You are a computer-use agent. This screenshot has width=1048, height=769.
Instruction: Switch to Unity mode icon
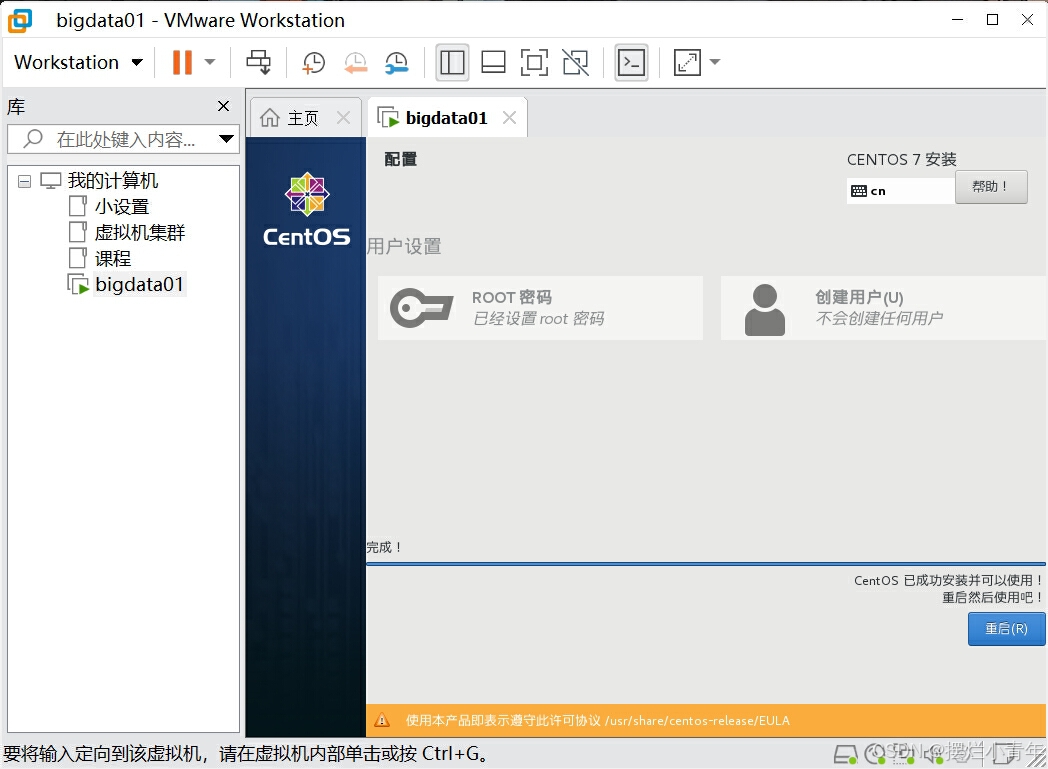(575, 62)
